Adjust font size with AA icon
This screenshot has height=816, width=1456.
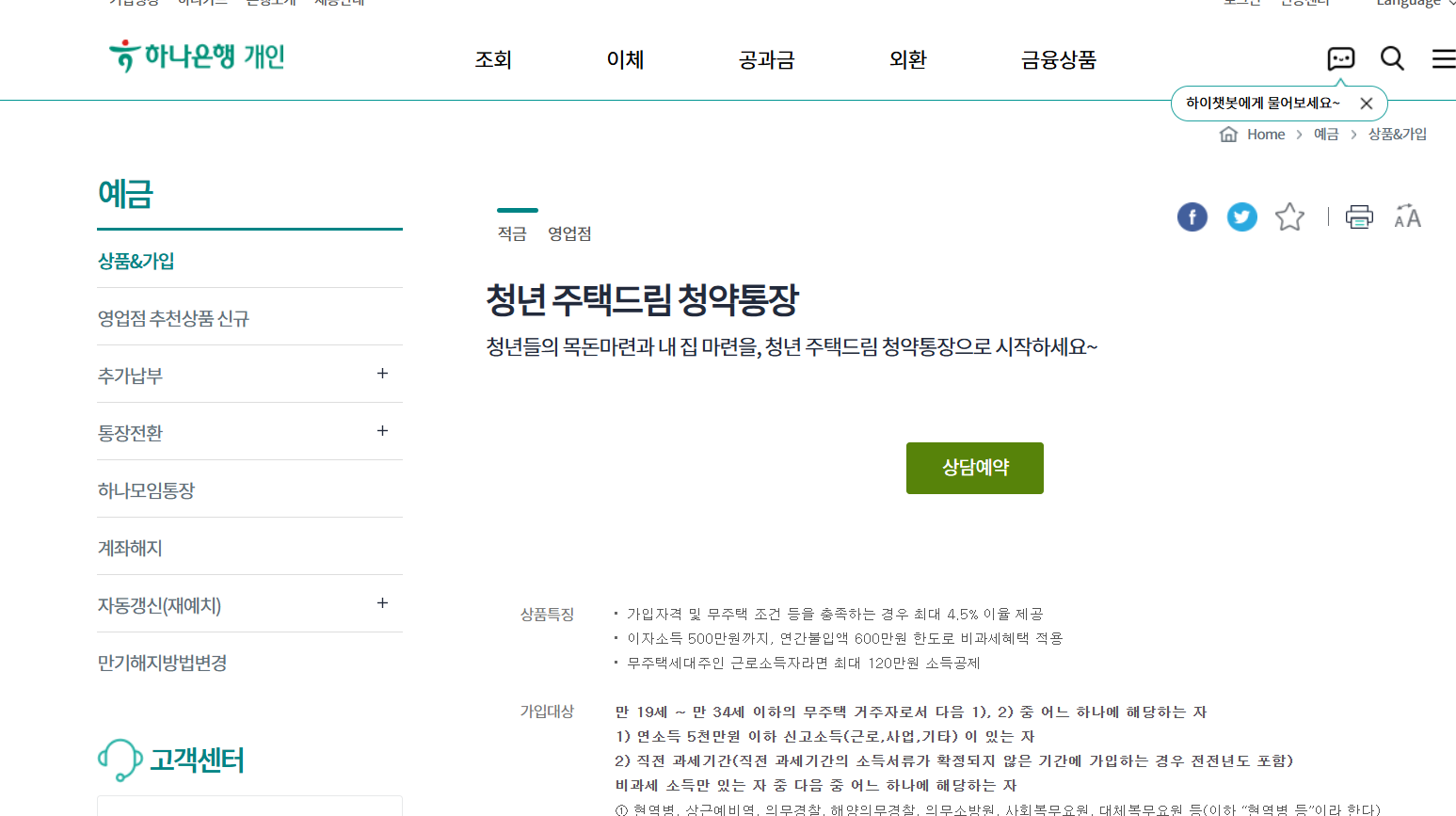point(1407,216)
